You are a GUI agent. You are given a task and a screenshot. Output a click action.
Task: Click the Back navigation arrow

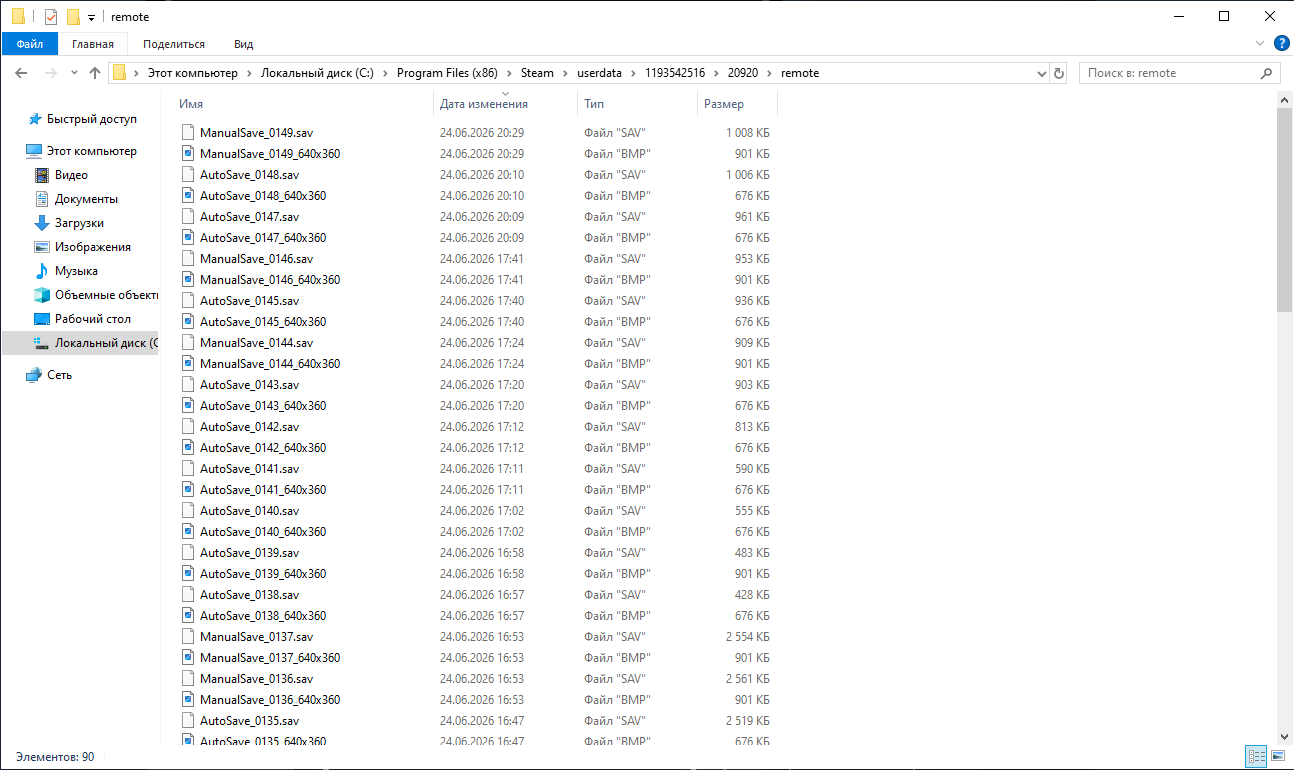point(21,73)
